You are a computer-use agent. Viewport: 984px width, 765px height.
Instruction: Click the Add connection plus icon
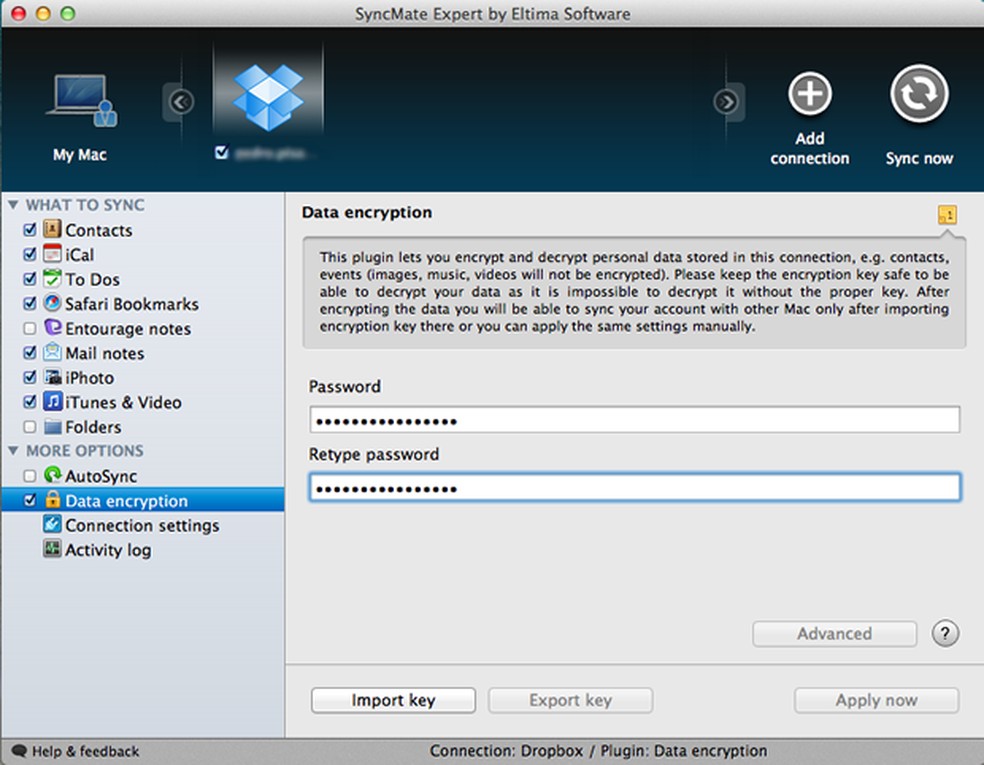tap(810, 94)
